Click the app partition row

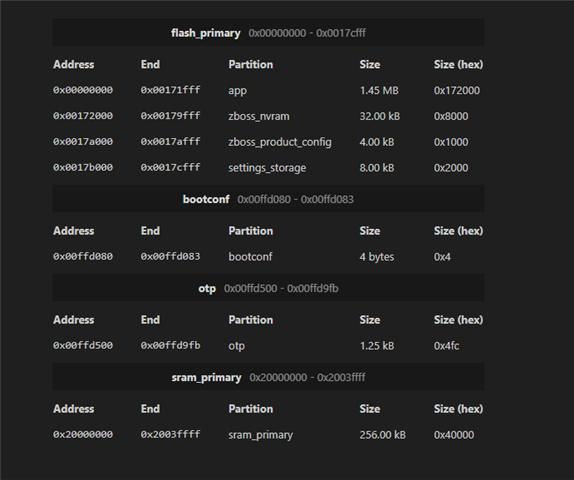(x=268, y=90)
